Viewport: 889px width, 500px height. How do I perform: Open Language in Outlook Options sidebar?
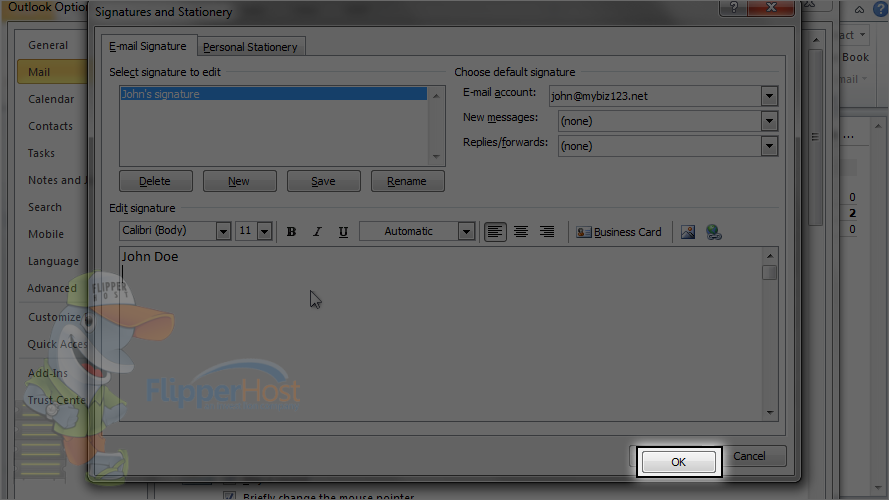click(53, 261)
